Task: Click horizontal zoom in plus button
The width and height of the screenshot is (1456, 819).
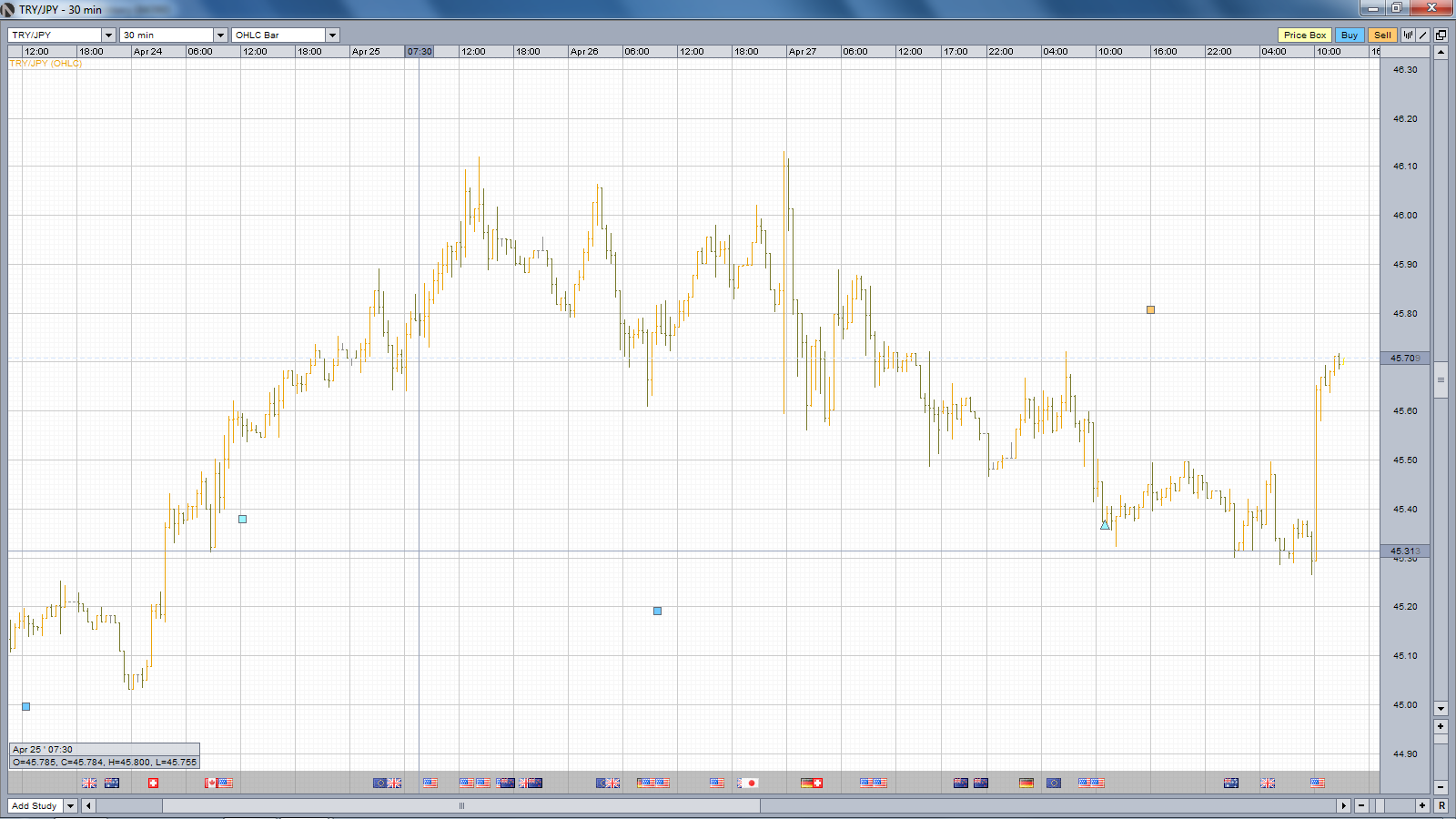Action: point(1422,805)
